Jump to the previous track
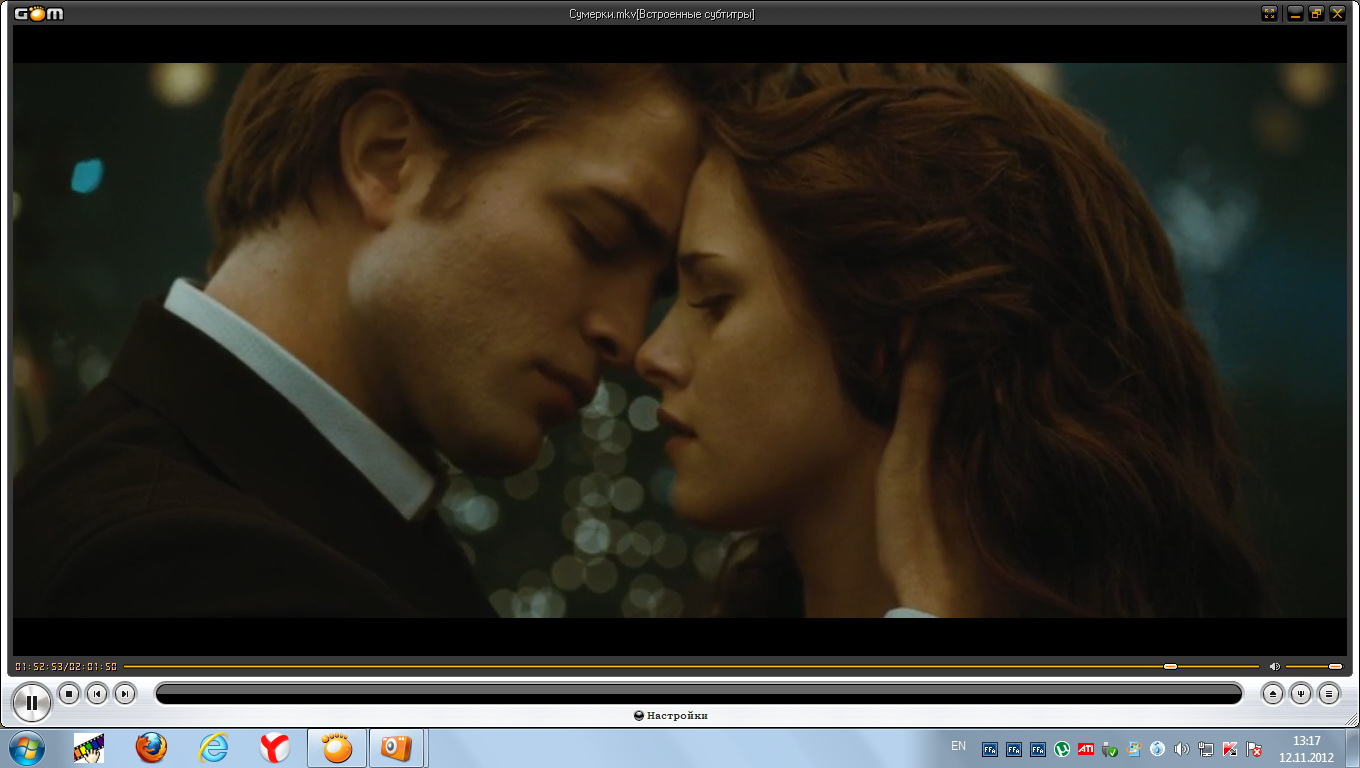 97,693
